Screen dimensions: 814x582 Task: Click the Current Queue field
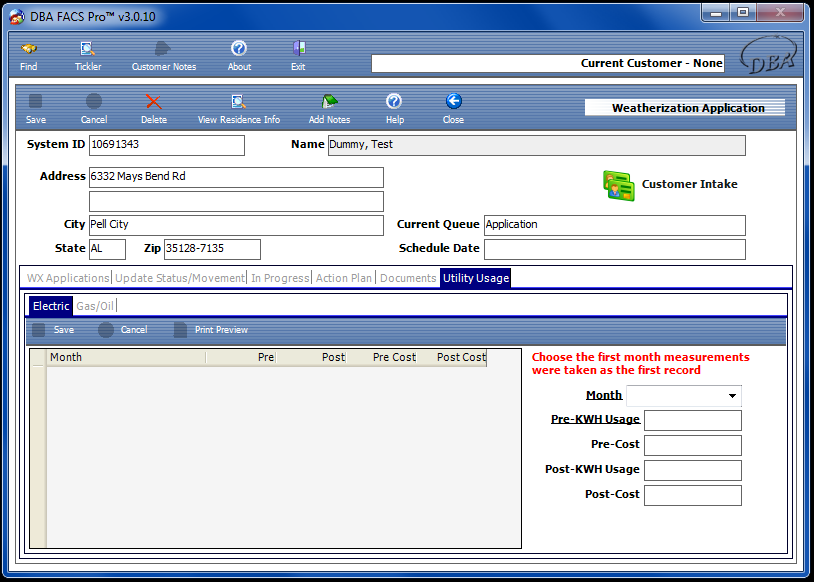pyautogui.click(x=615, y=225)
